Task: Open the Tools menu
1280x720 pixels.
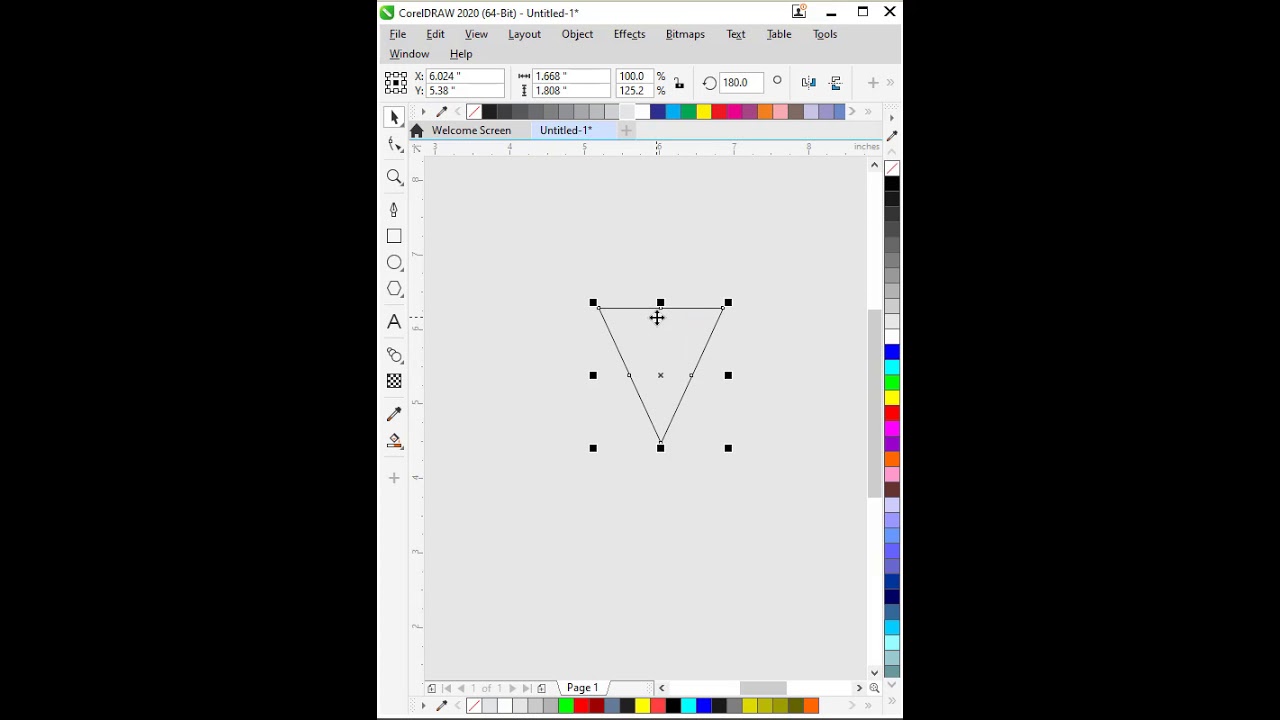Action: 825,34
